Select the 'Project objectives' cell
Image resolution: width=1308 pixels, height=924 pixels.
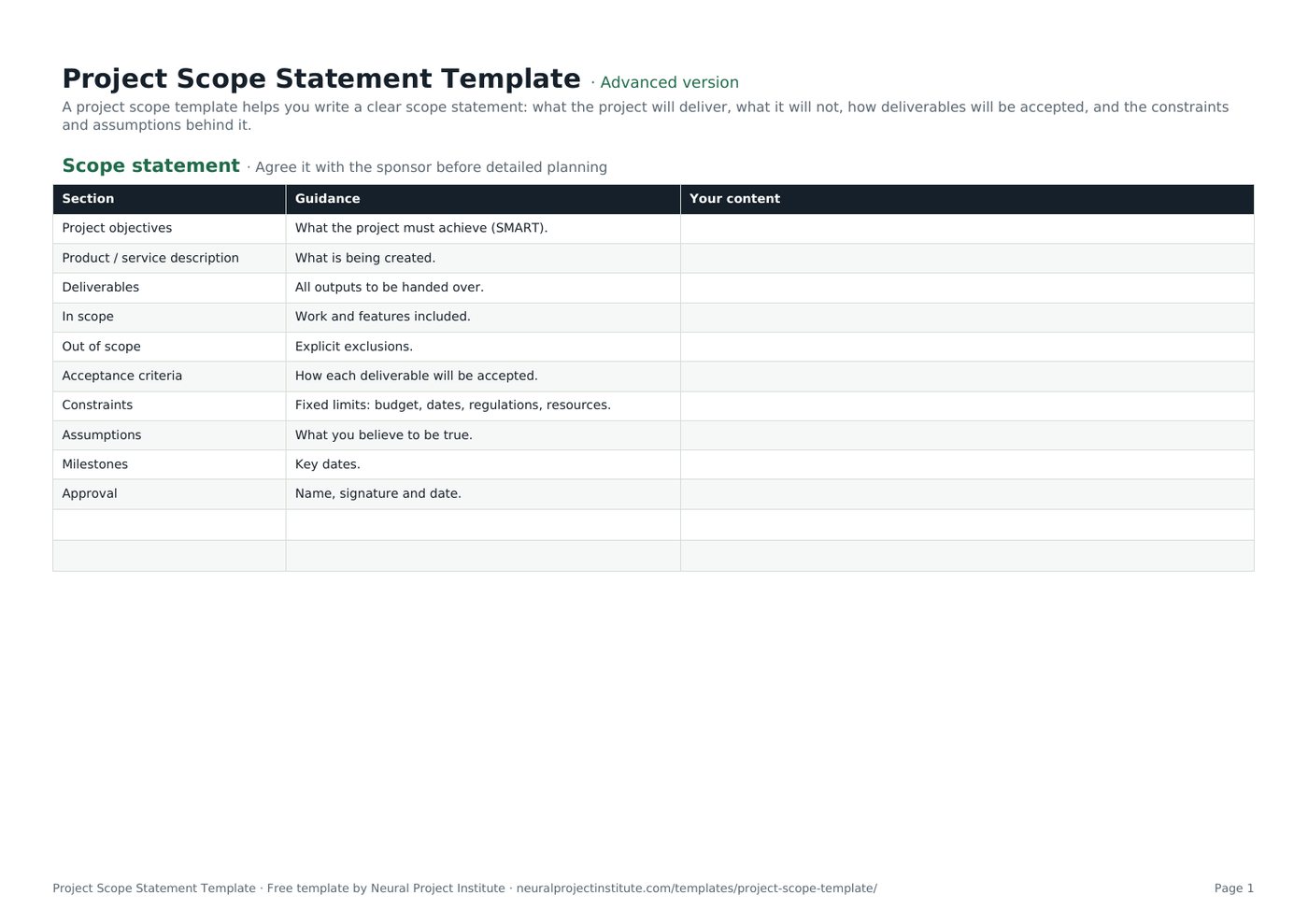[x=169, y=228]
